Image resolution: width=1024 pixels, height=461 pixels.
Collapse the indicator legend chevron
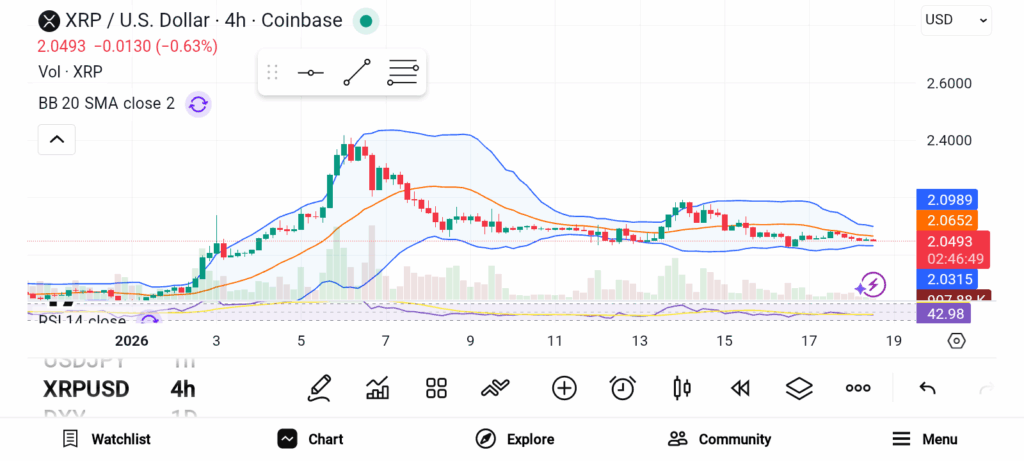tap(56, 139)
